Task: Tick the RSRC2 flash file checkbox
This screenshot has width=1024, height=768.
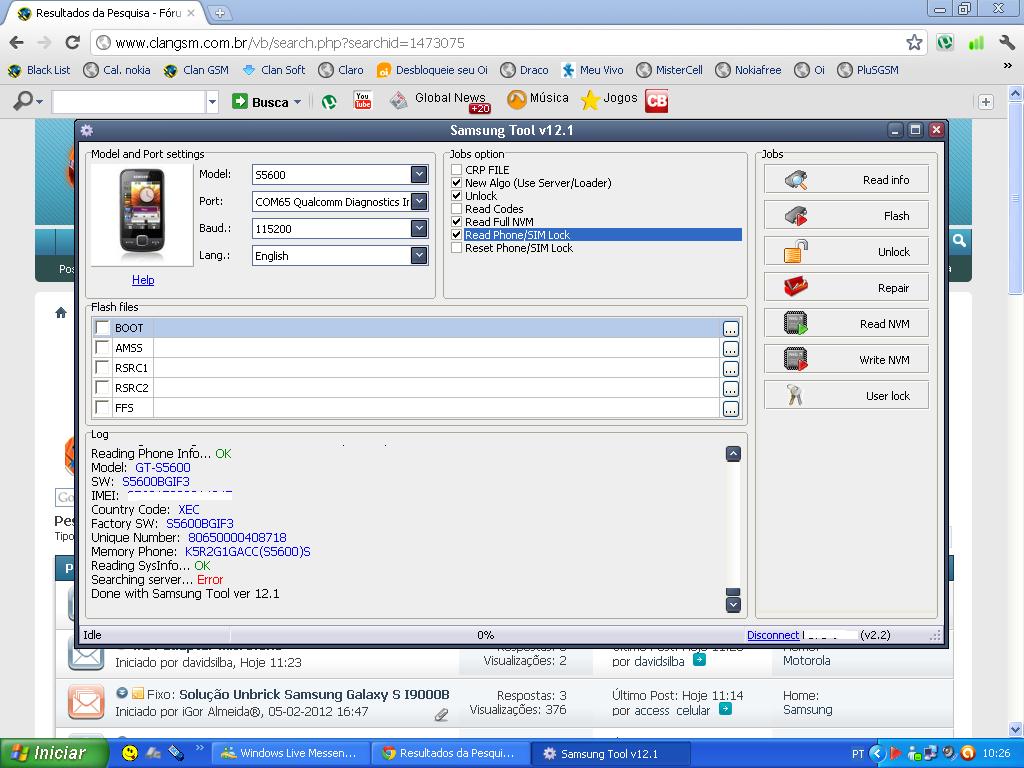Action: click(103, 387)
